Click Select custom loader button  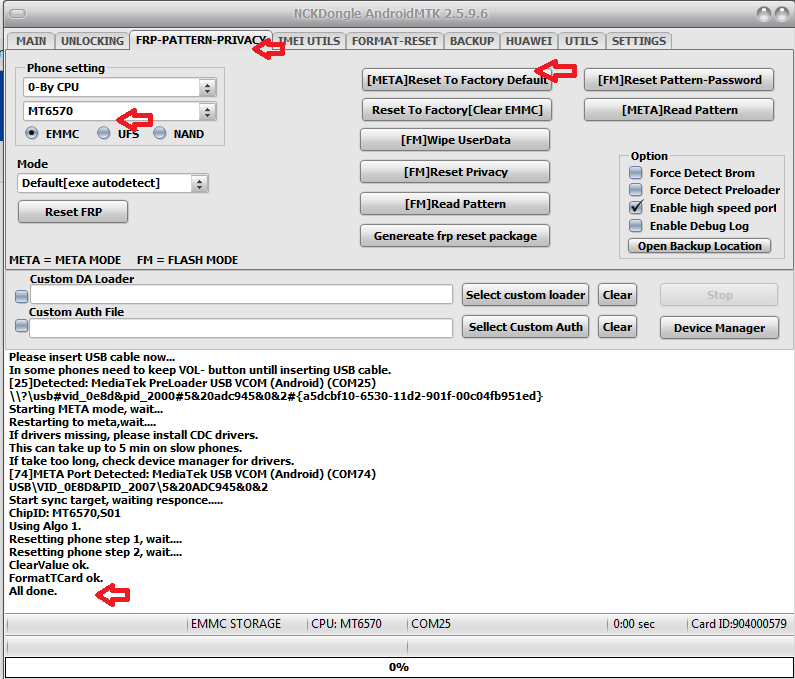click(525, 295)
